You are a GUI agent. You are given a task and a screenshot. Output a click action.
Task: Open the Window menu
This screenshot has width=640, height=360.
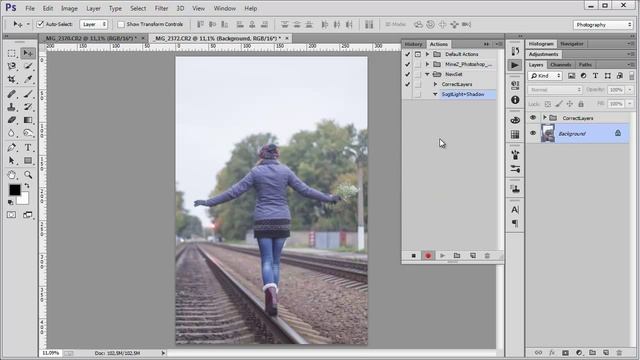[x=224, y=8]
